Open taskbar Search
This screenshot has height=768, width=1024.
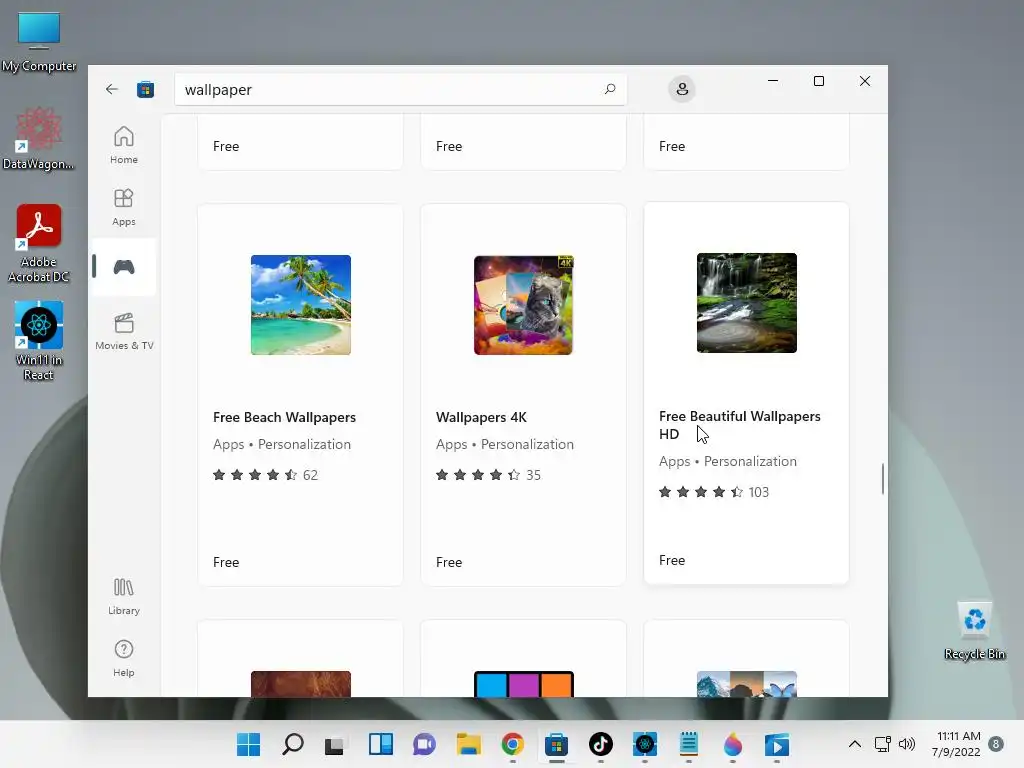(x=293, y=744)
